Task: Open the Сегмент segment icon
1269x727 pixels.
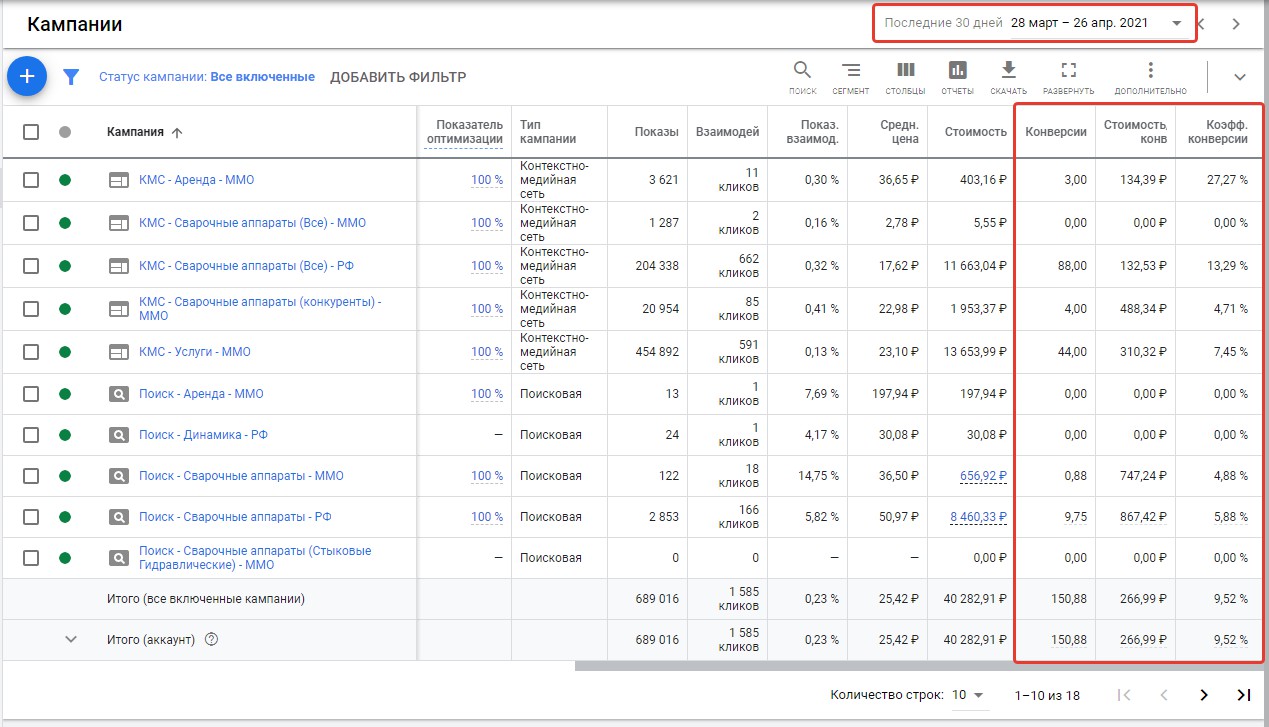Action: pos(851,70)
